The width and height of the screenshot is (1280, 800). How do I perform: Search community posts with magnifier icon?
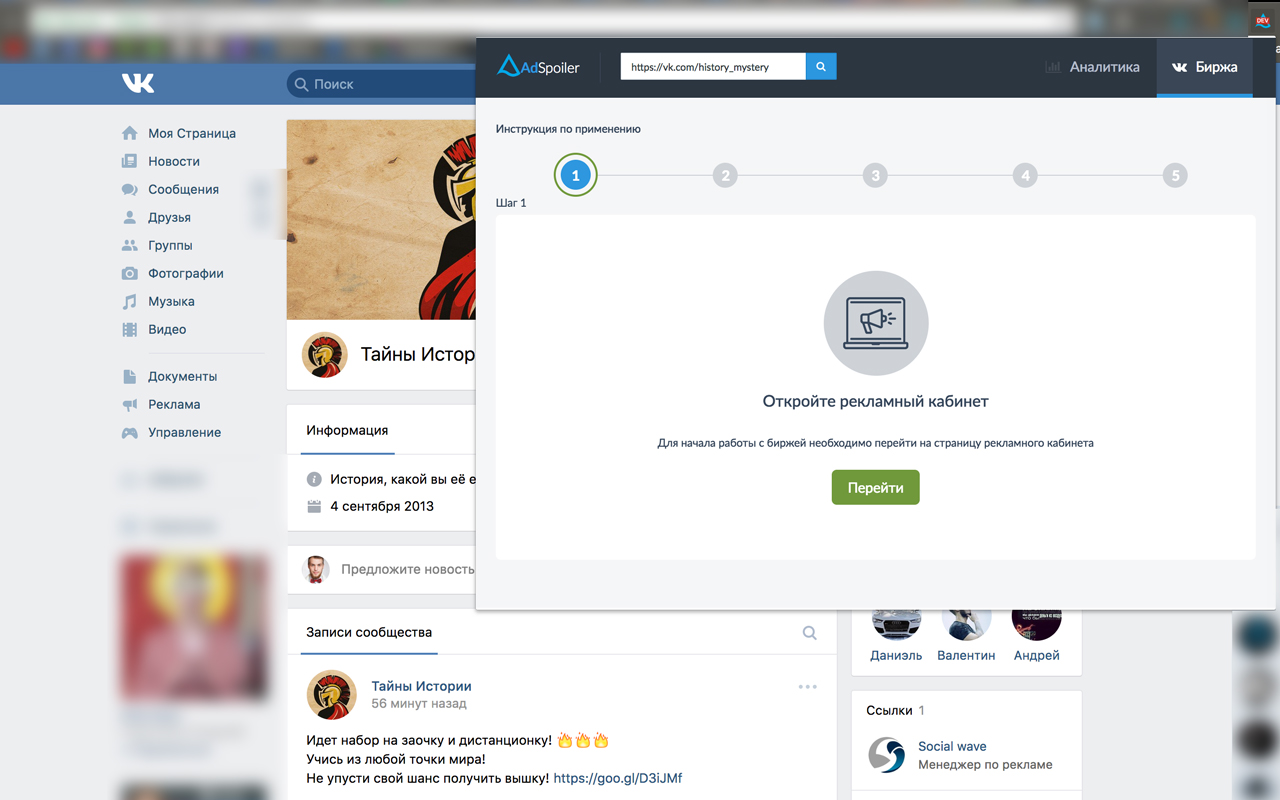point(810,633)
